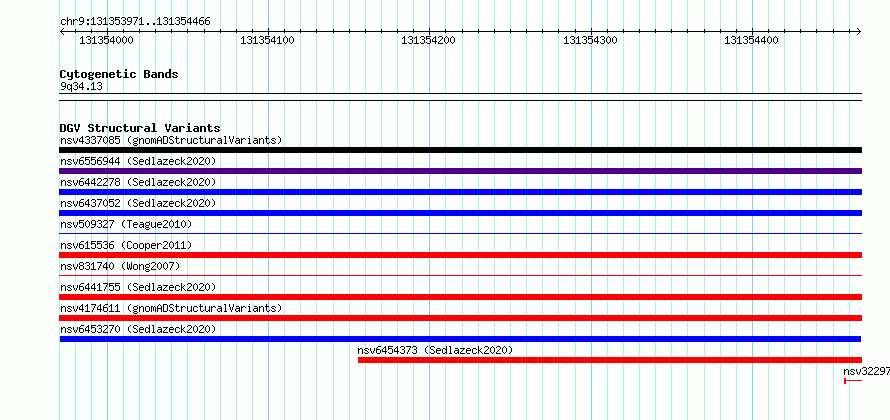Screen dimensions: 890x420
Task: Click the thin red line for nsv831740
Action: 460,275
